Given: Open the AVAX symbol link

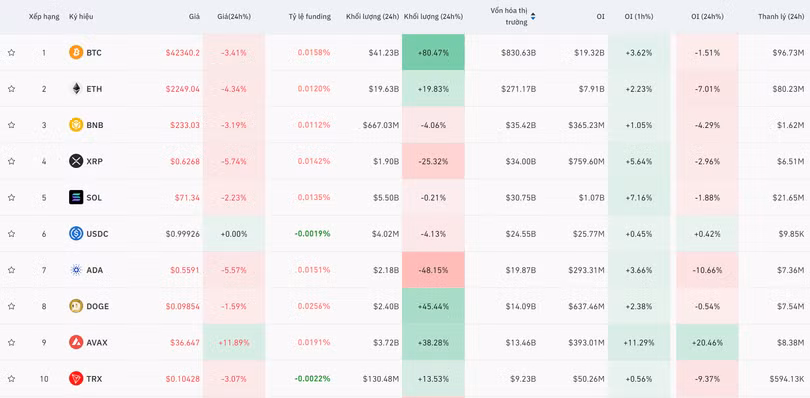Looking at the screenshot, I should [x=97, y=342].
